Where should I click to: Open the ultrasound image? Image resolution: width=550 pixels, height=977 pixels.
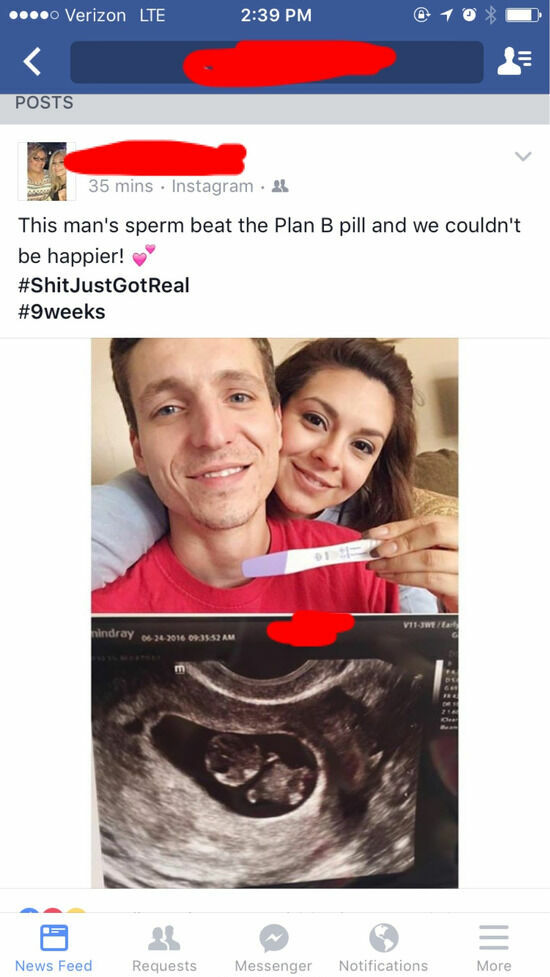coord(275,751)
